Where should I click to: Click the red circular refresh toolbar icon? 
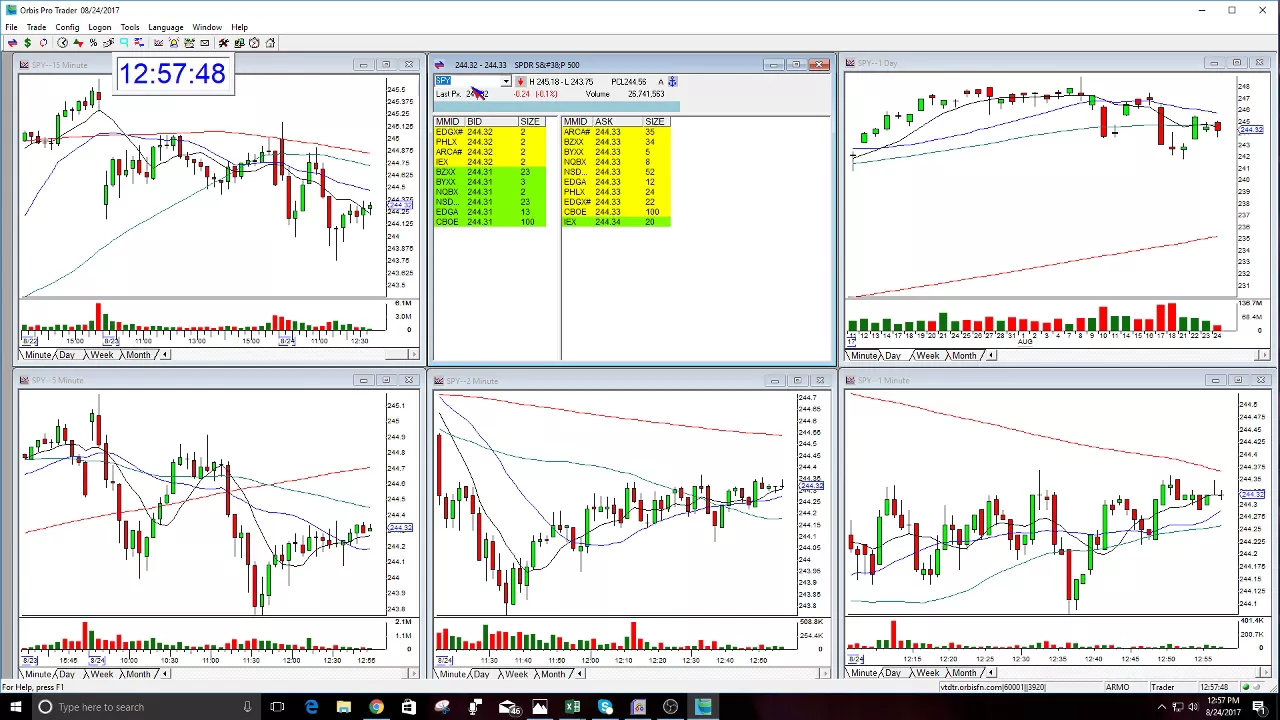[43, 43]
